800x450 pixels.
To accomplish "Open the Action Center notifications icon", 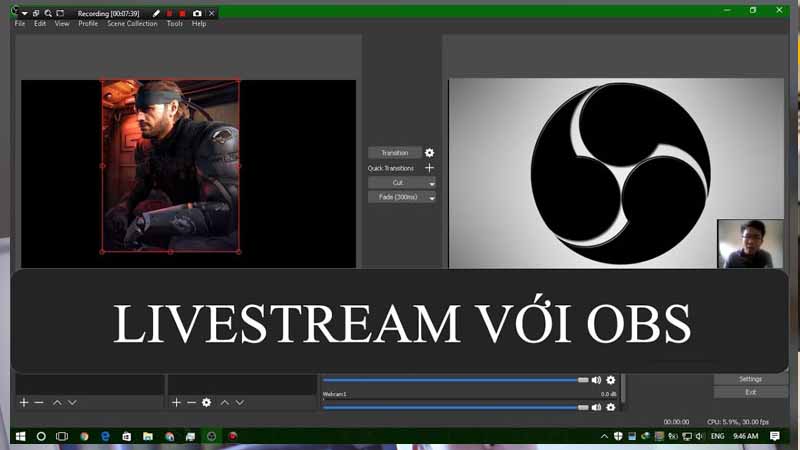I will pos(775,436).
